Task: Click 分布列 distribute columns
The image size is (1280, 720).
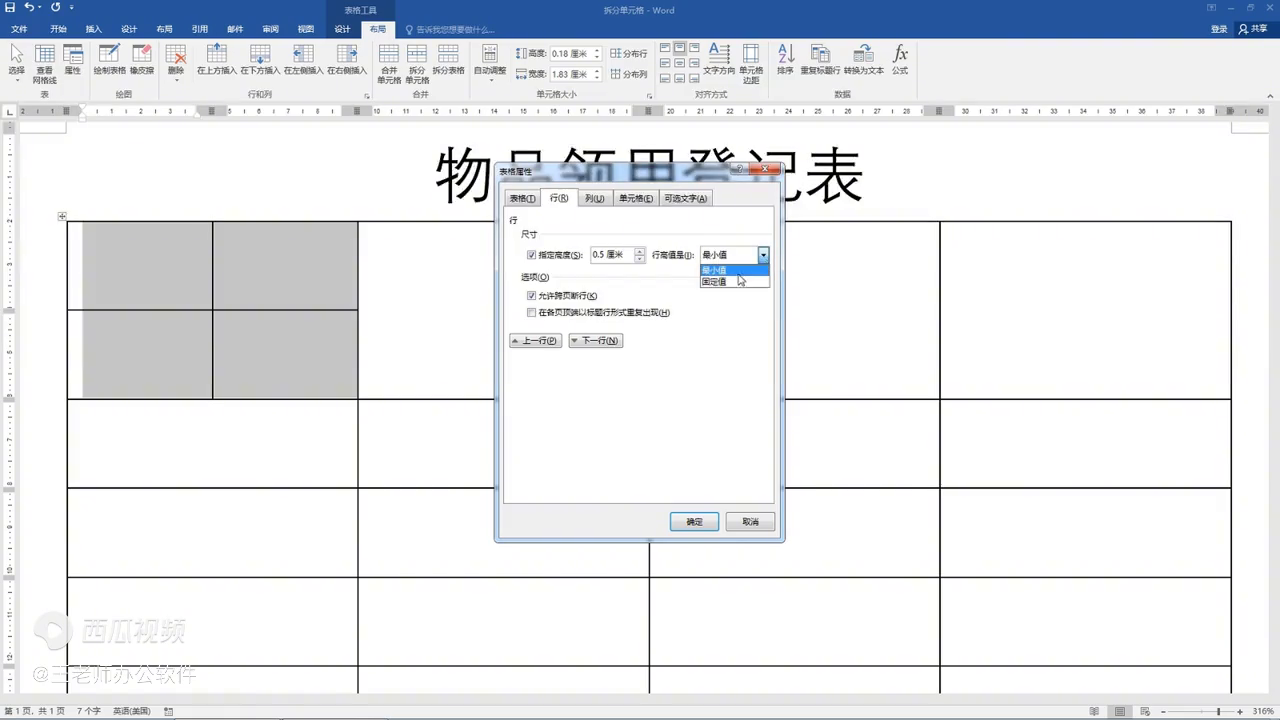Action: click(x=629, y=74)
